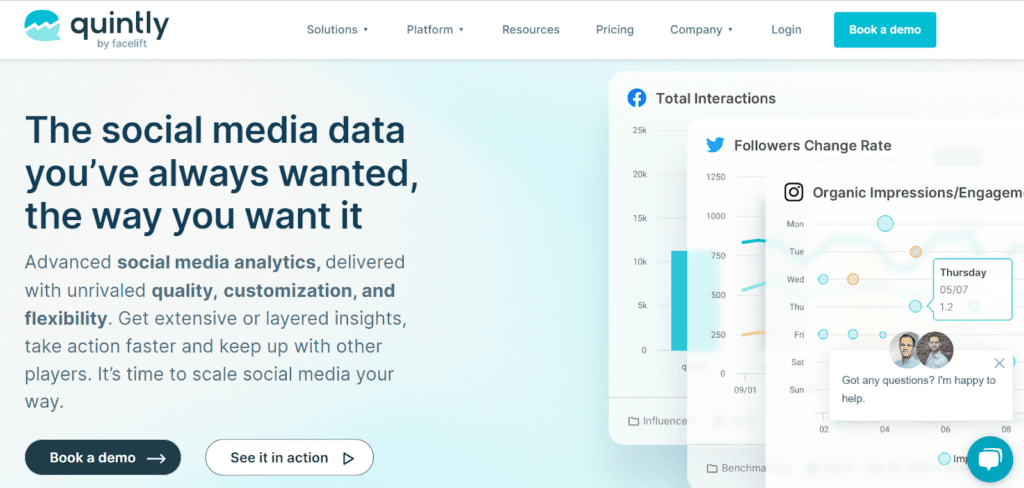
Task: Expand the Platform dropdown menu
Action: point(435,30)
